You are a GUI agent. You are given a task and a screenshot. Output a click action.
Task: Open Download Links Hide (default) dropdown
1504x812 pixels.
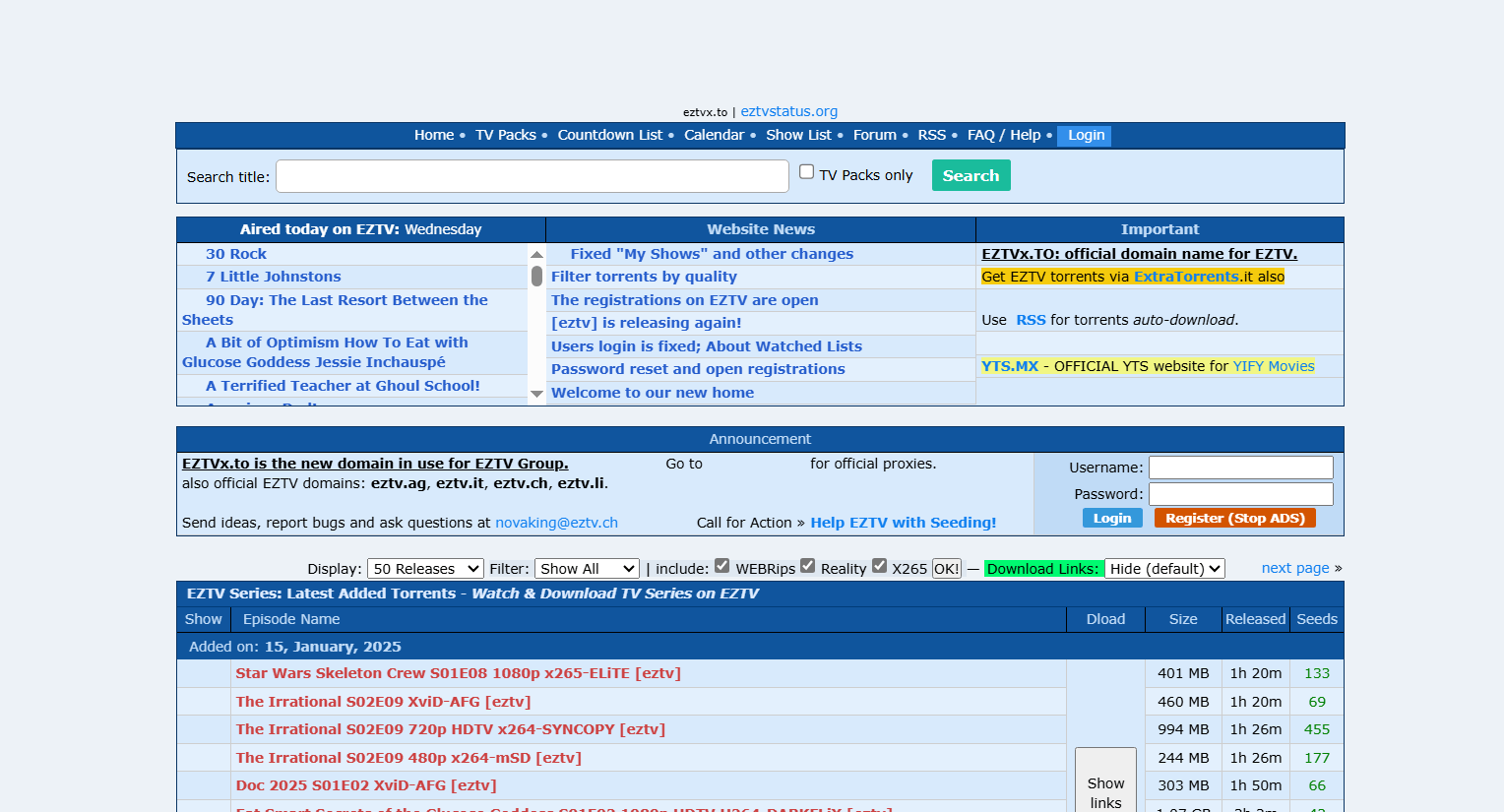1164,569
